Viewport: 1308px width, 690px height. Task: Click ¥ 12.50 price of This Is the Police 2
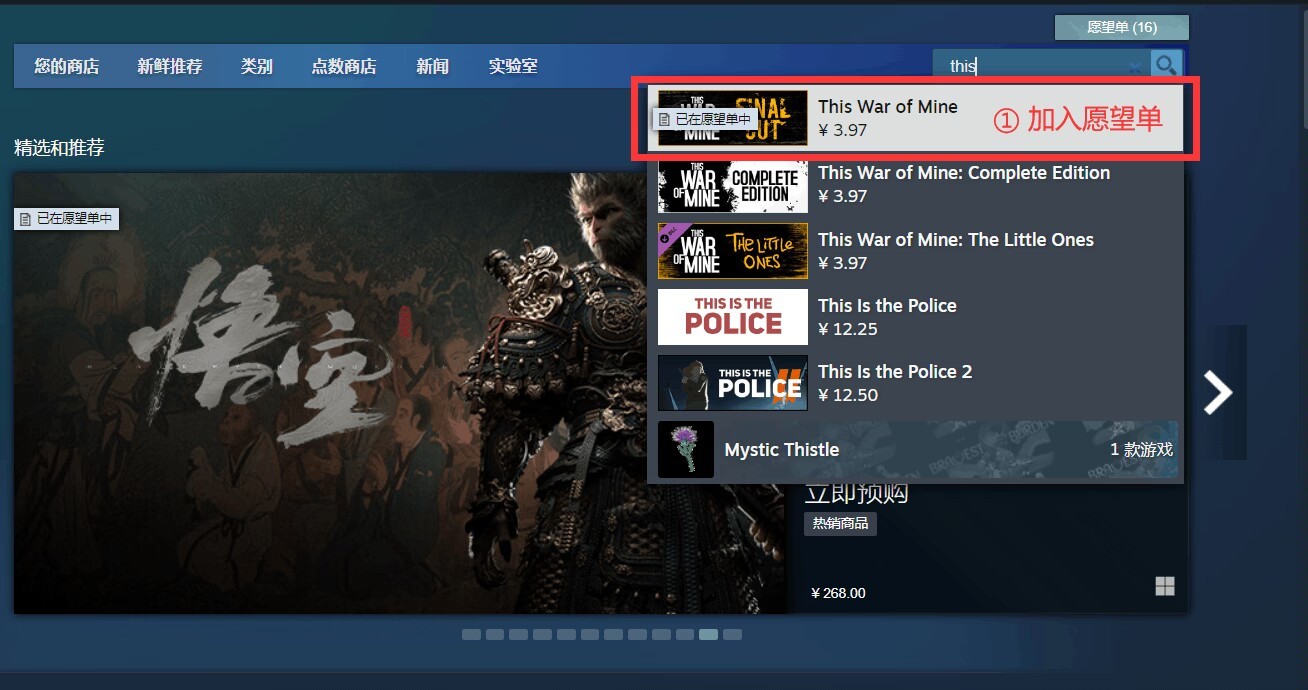tap(848, 395)
